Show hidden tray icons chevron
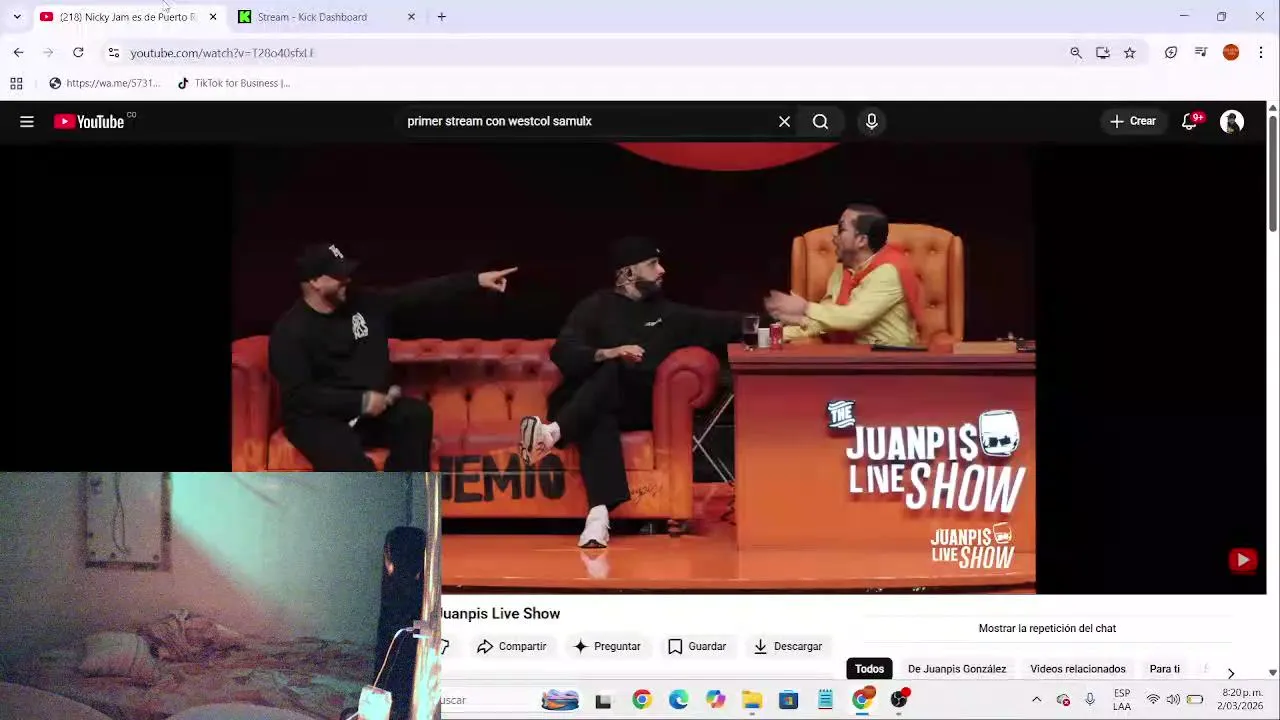This screenshot has height=720, width=1280. tap(1036, 700)
